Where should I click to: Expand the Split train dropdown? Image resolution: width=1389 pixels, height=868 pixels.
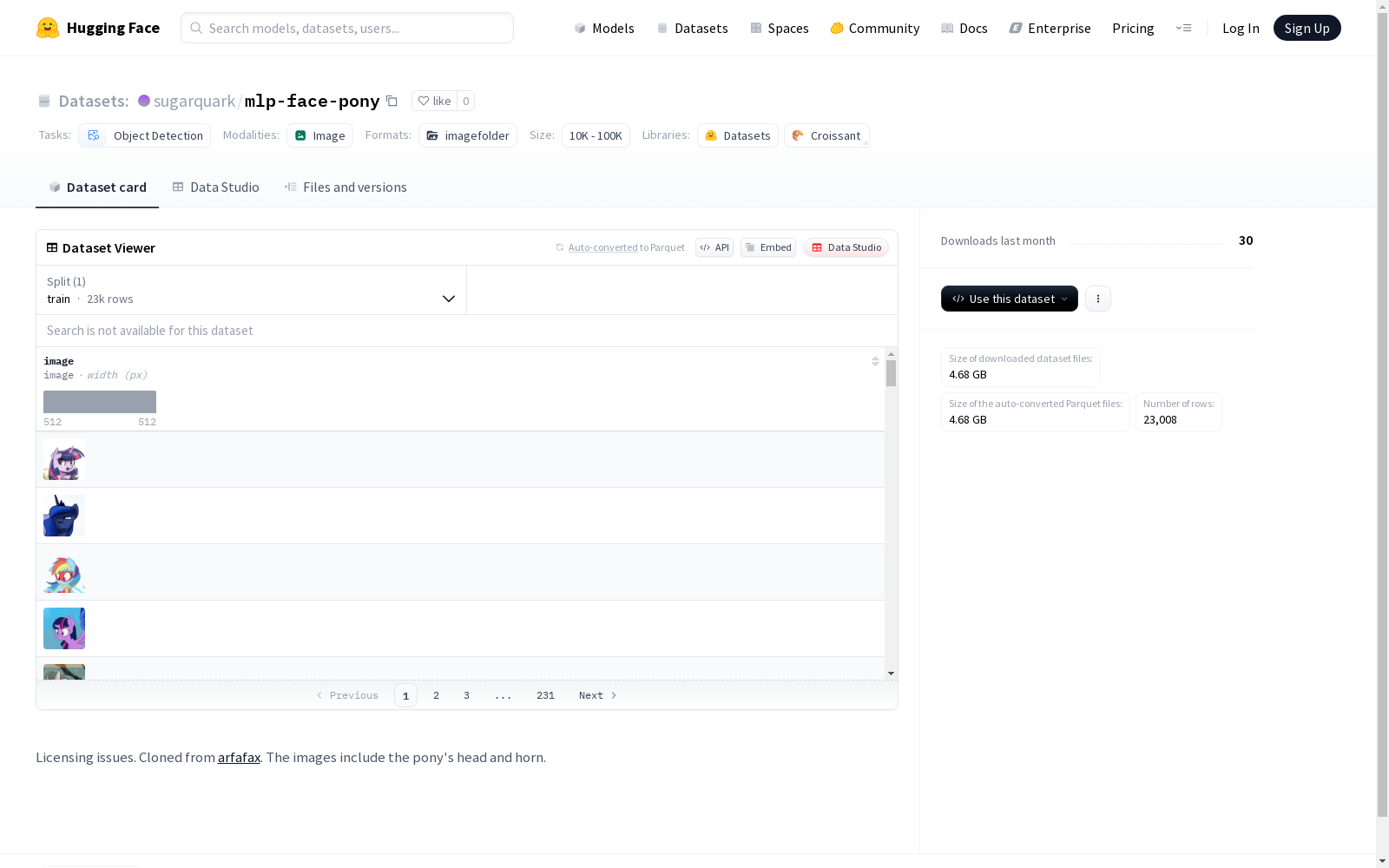252,290
